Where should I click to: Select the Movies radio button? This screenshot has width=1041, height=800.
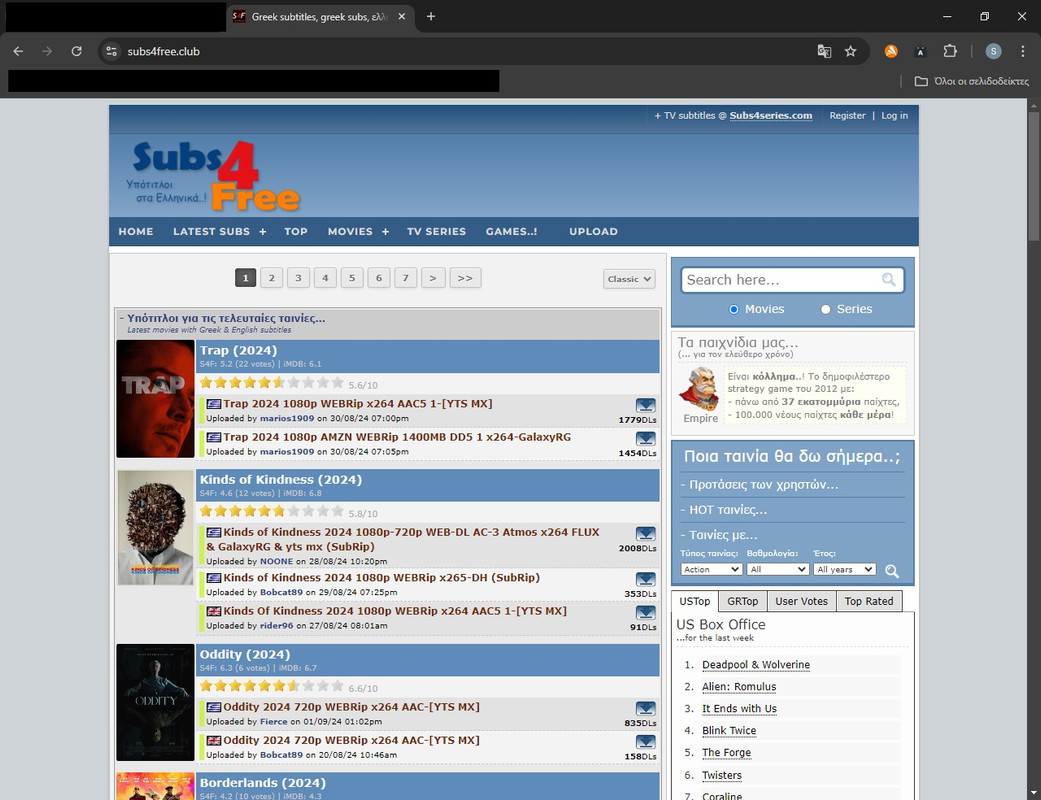[x=734, y=309]
